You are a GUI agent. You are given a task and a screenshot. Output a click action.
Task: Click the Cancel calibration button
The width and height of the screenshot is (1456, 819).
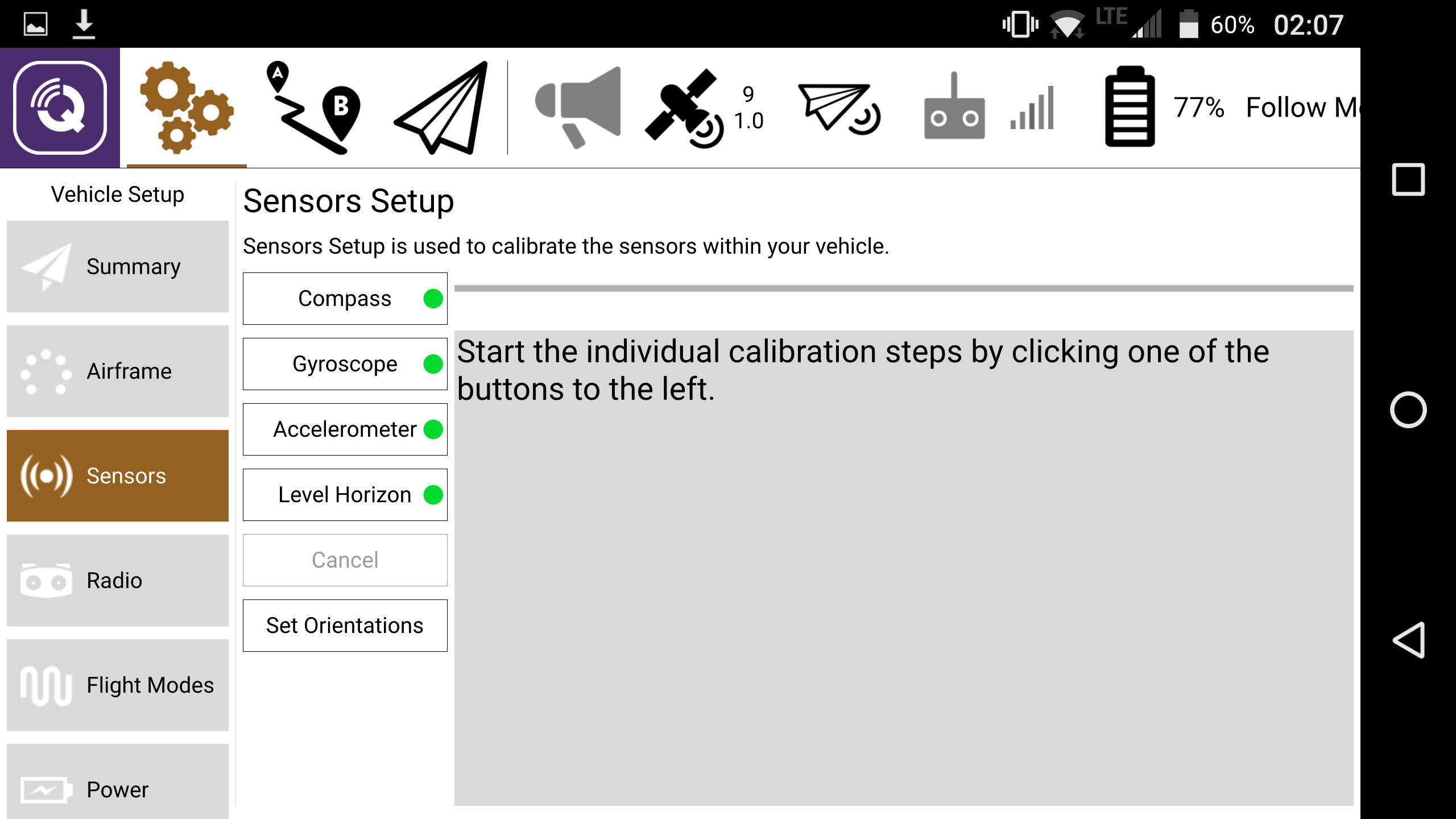(x=345, y=560)
